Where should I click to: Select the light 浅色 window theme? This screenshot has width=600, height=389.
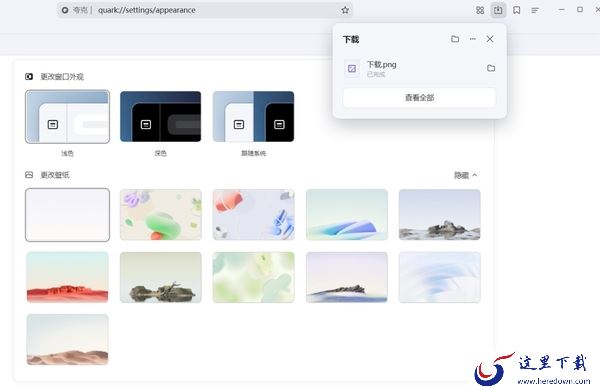click(67, 117)
